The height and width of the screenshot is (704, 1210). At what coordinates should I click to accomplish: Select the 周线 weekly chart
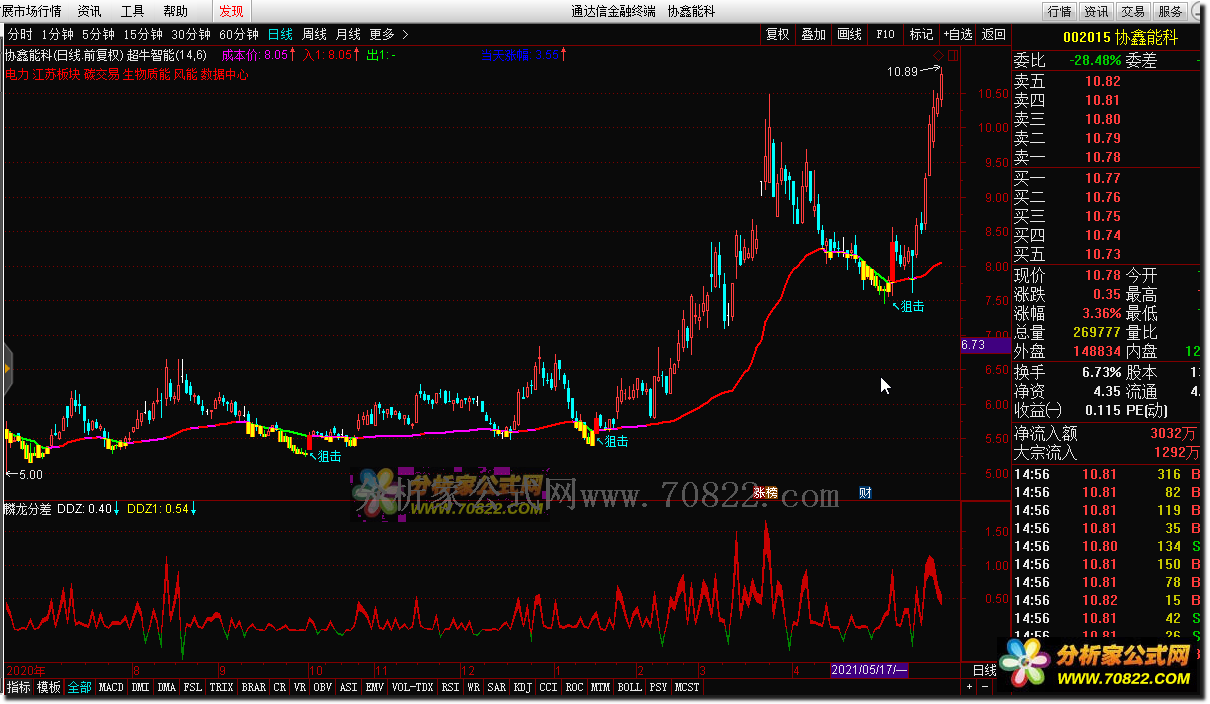(314, 34)
